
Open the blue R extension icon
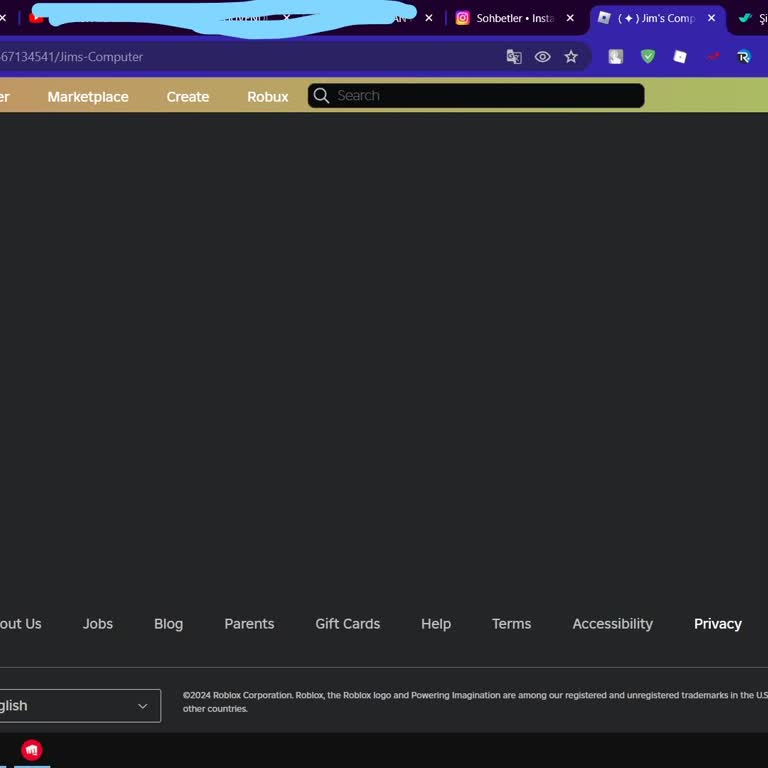click(744, 57)
